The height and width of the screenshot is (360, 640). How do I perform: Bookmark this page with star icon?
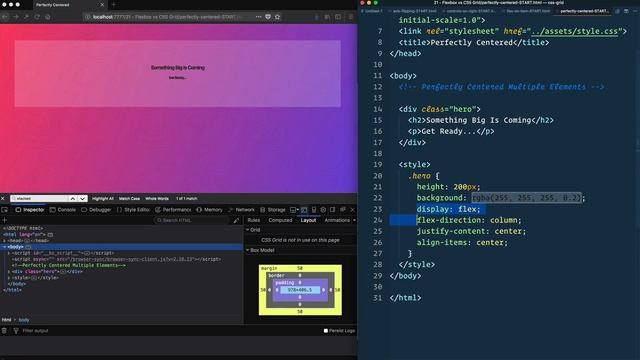pyautogui.click(x=278, y=17)
